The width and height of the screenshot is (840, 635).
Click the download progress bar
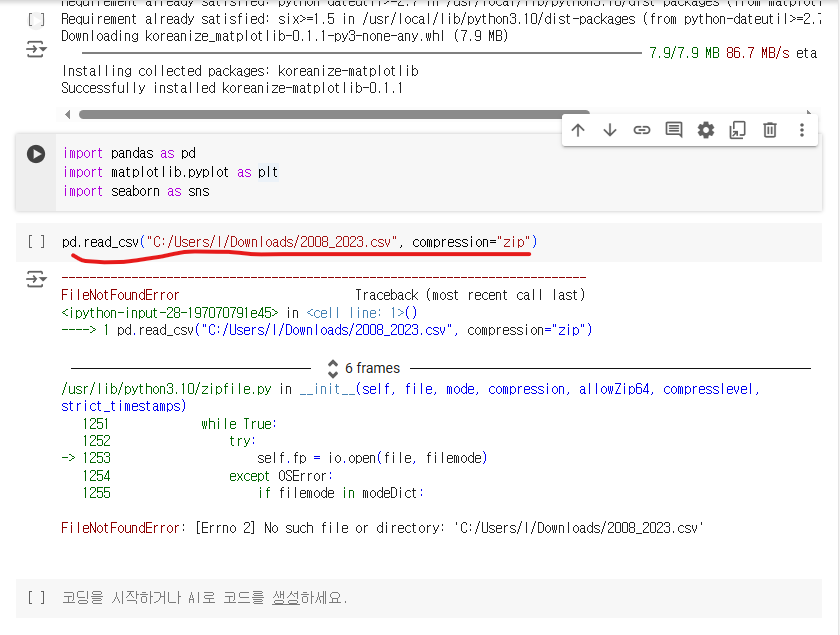(362, 53)
